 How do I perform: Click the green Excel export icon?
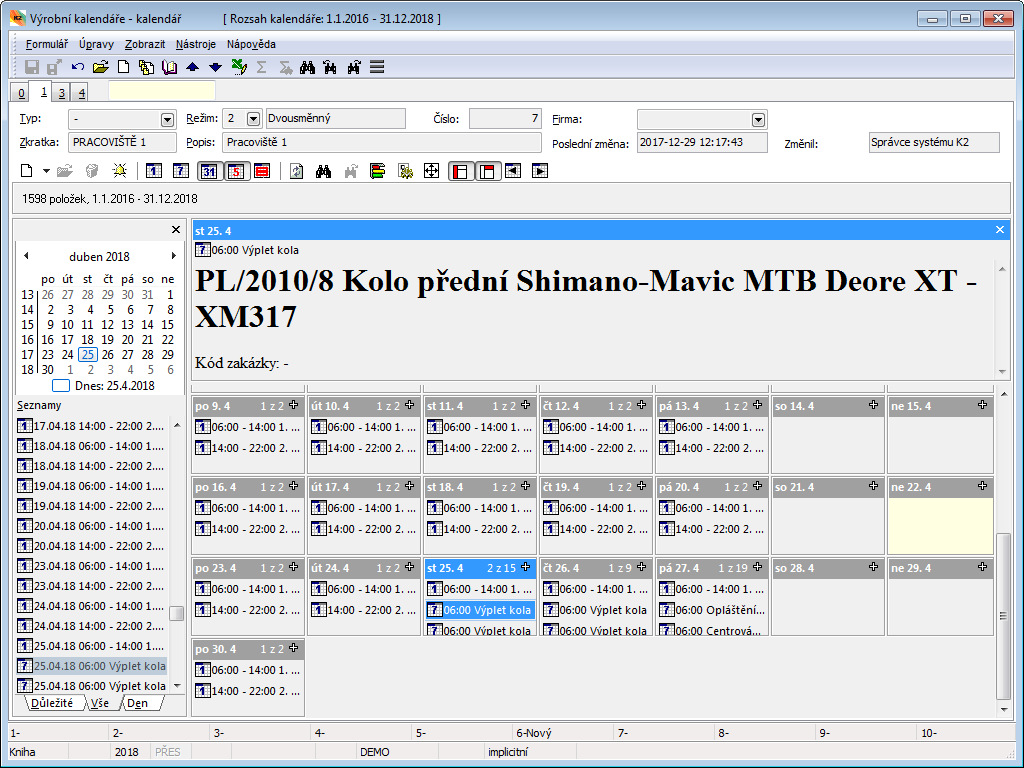coord(239,67)
